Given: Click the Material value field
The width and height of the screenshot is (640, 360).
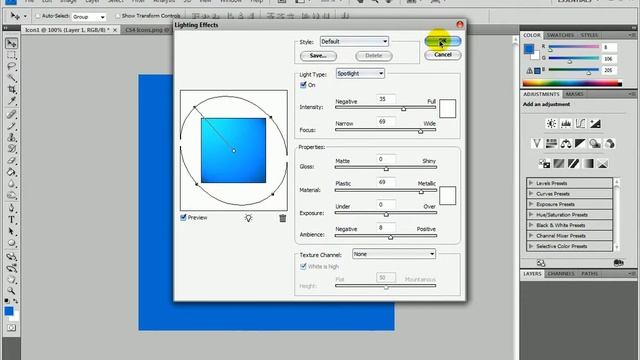Looking at the screenshot, I should click(386, 182).
